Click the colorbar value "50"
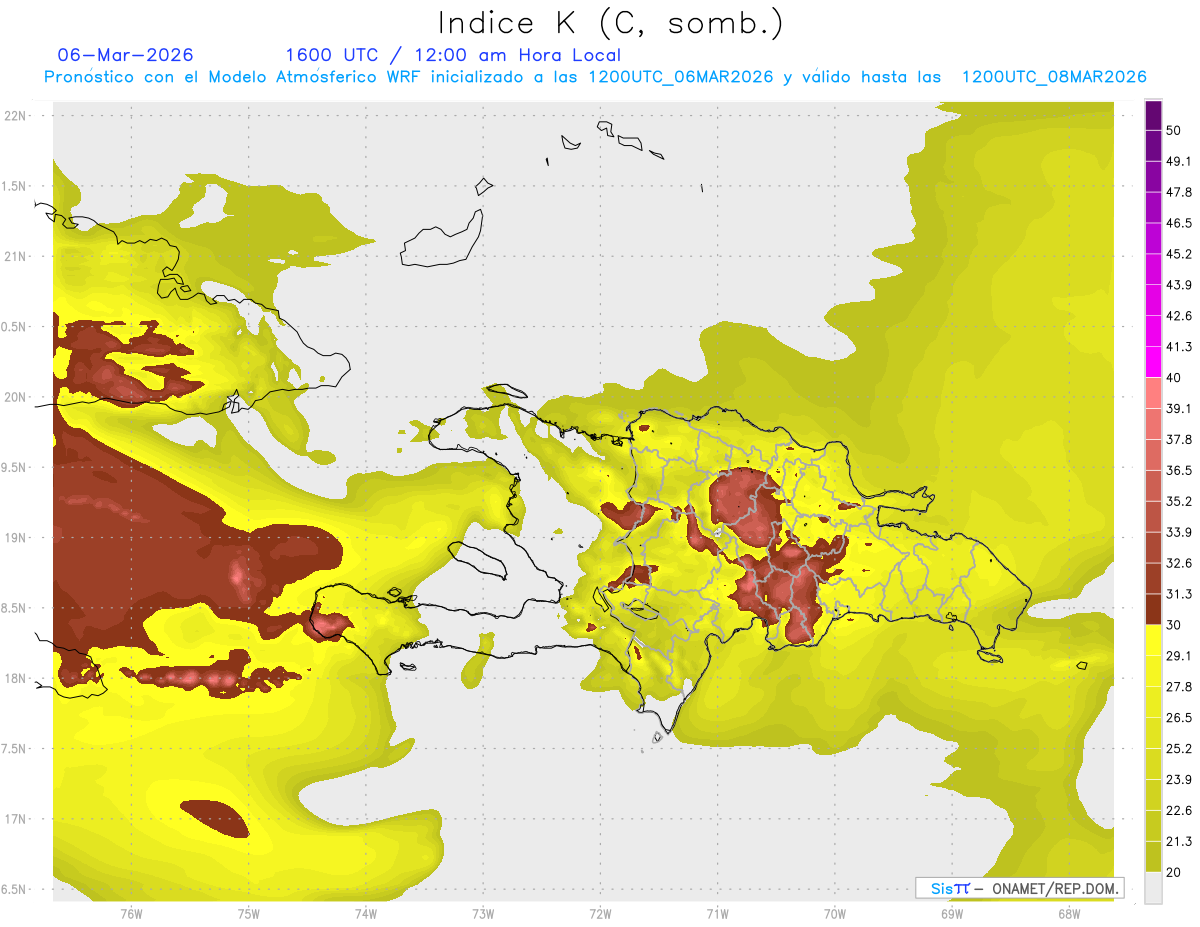Screen dimensions: 1200x927 pos(1174,131)
